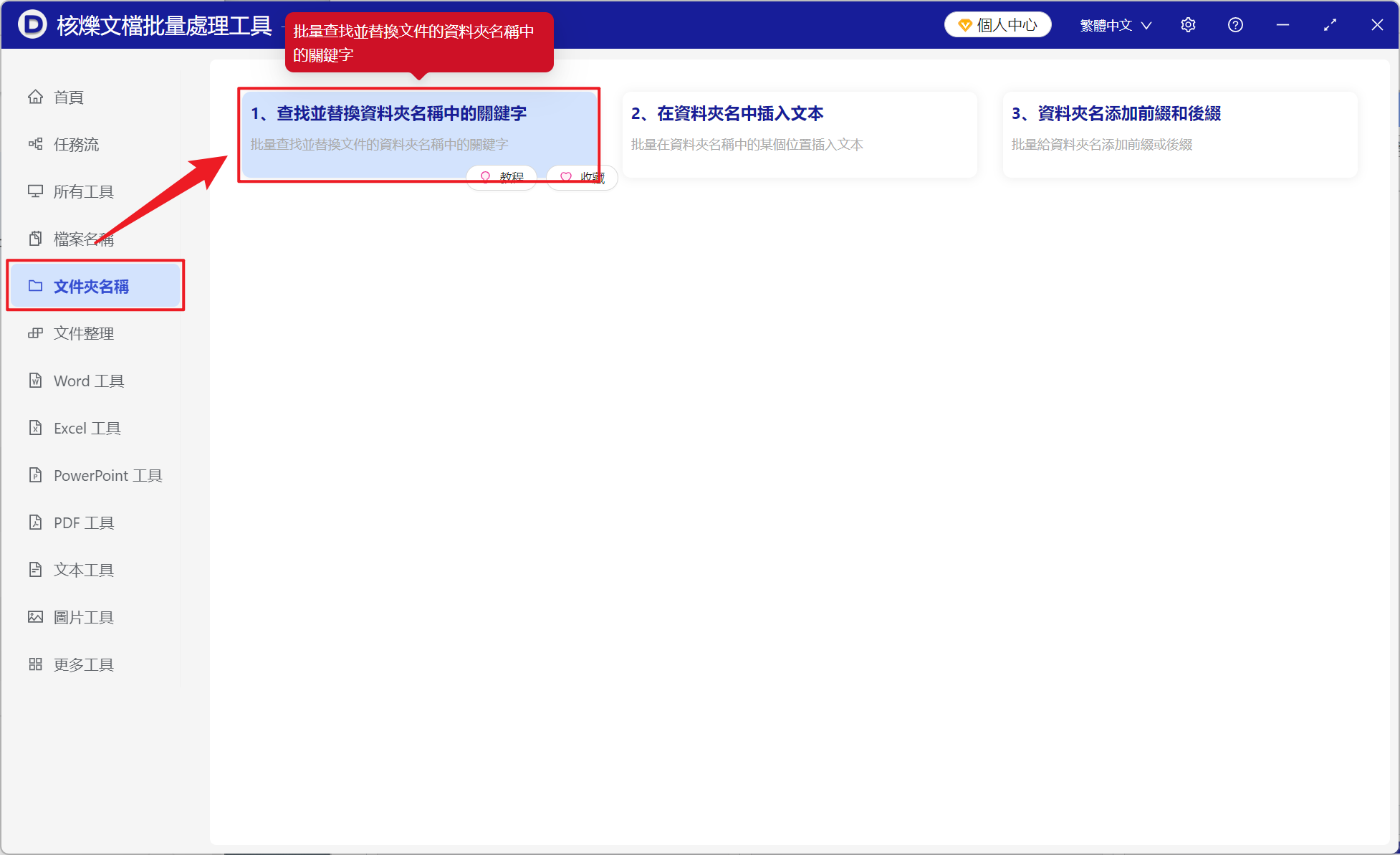
Task: Open the help icon in the title bar
Action: coord(1235,24)
